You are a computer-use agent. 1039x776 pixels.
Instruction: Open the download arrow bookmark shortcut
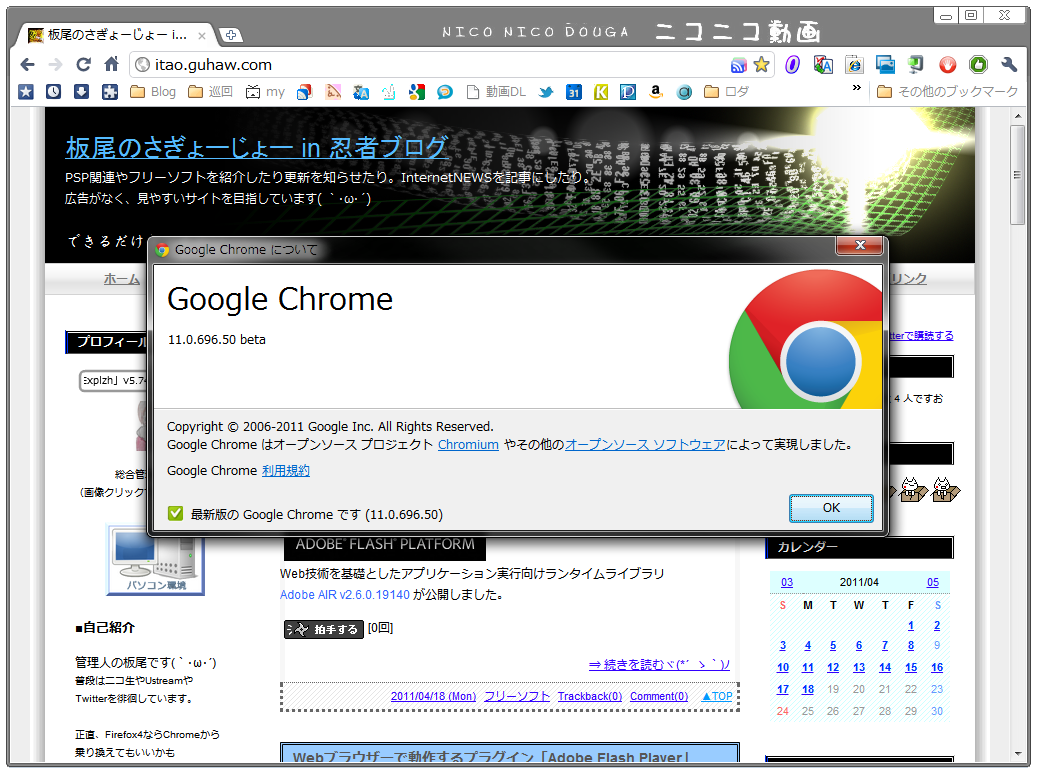[82, 91]
